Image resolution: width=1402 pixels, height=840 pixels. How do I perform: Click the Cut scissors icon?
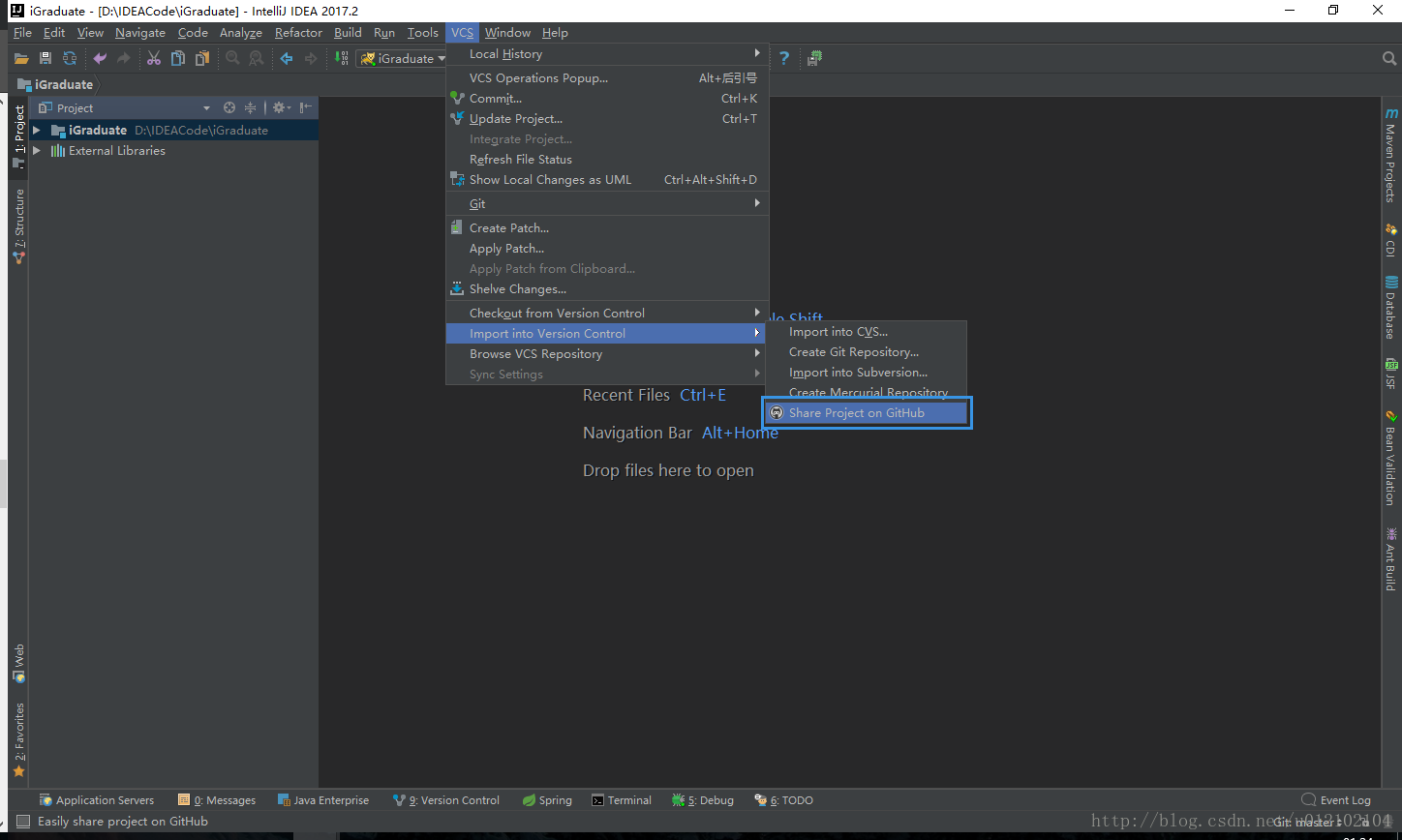[154, 58]
